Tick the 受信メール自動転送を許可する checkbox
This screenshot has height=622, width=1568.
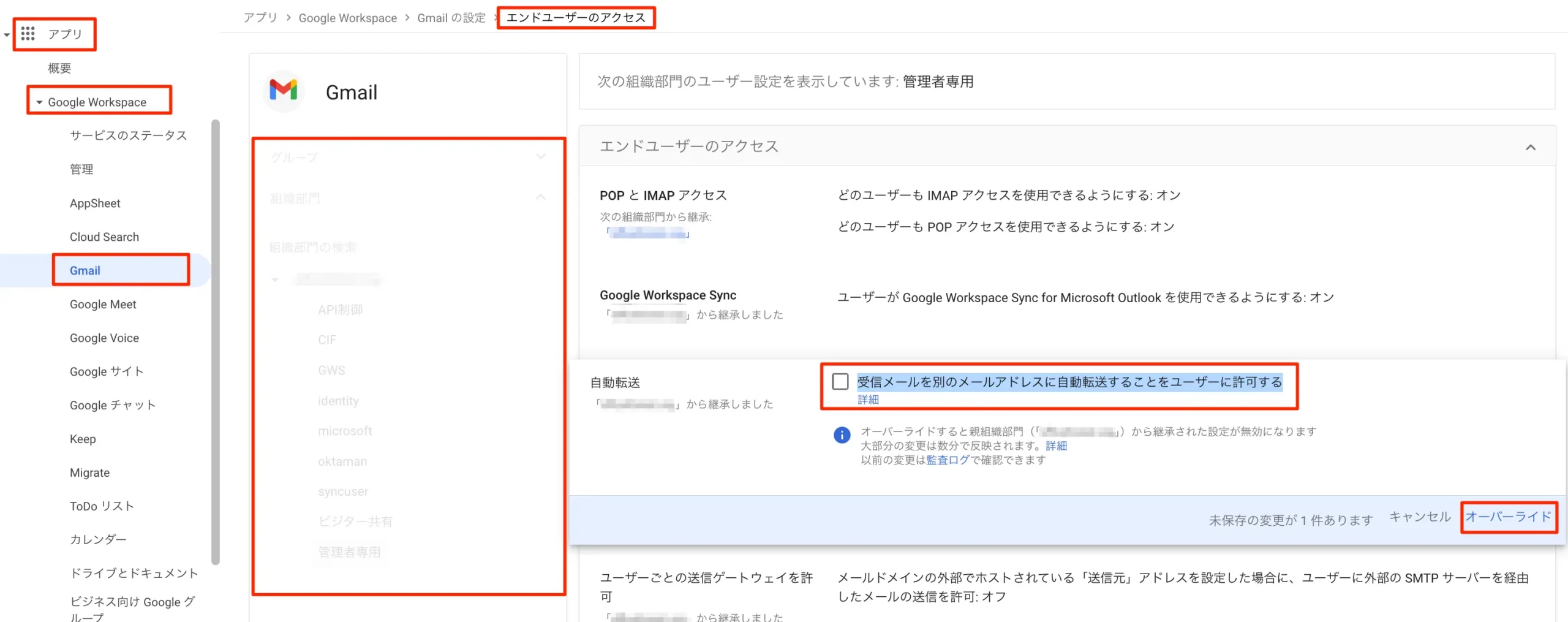840,381
